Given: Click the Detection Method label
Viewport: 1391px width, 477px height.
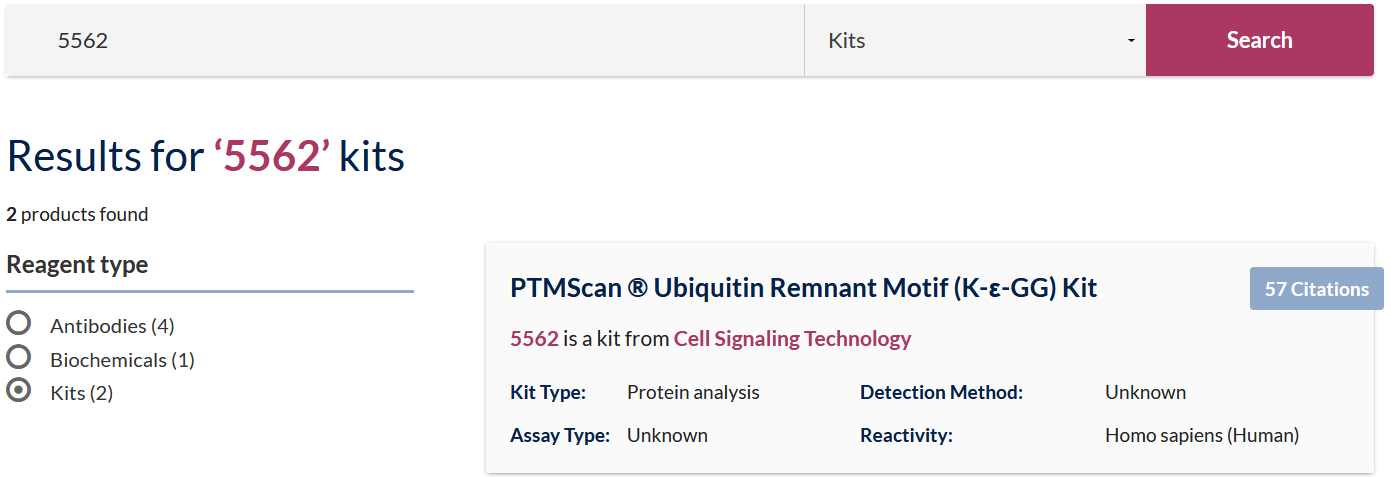Looking at the screenshot, I should click(x=941, y=393).
